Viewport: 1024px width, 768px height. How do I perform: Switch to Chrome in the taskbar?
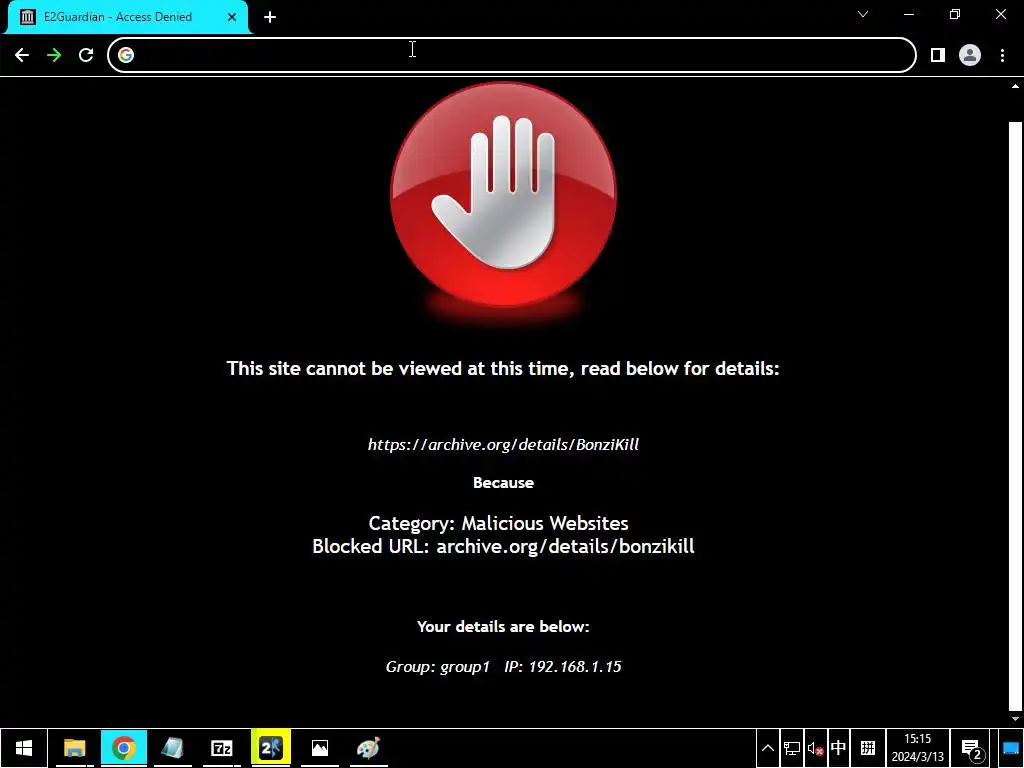(123, 748)
